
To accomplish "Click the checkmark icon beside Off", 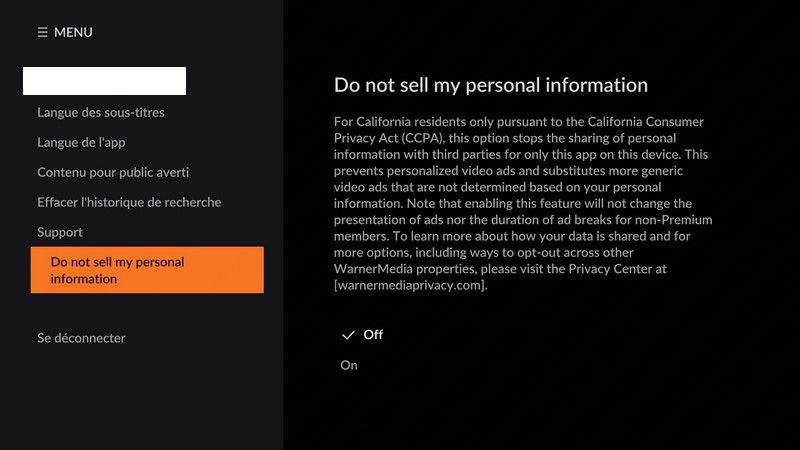I will pyautogui.click(x=348, y=334).
